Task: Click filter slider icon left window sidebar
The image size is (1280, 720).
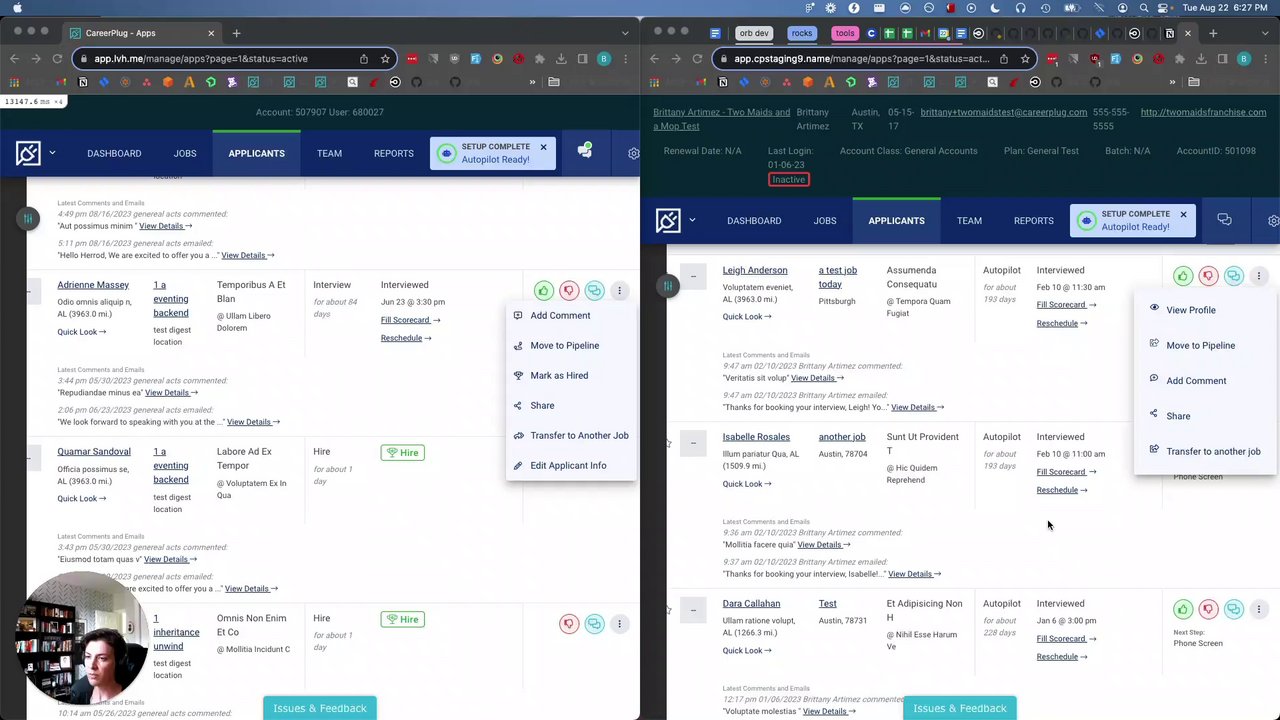Action: (28, 218)
